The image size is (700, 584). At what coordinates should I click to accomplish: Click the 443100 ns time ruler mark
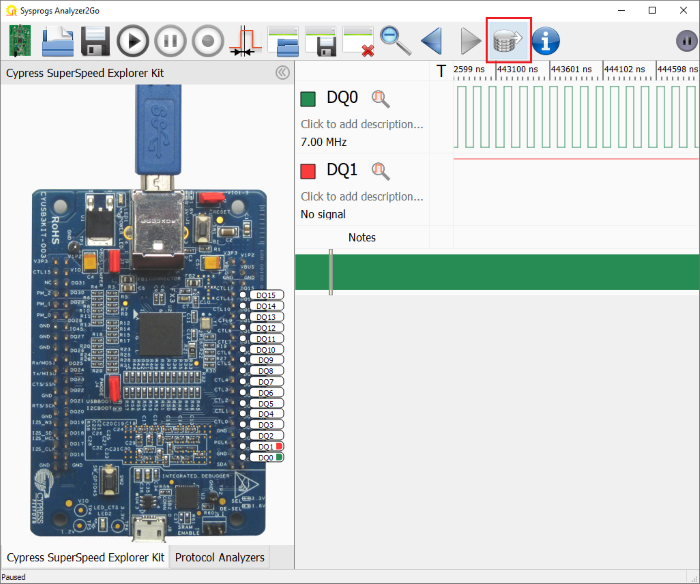click(517, 69)
